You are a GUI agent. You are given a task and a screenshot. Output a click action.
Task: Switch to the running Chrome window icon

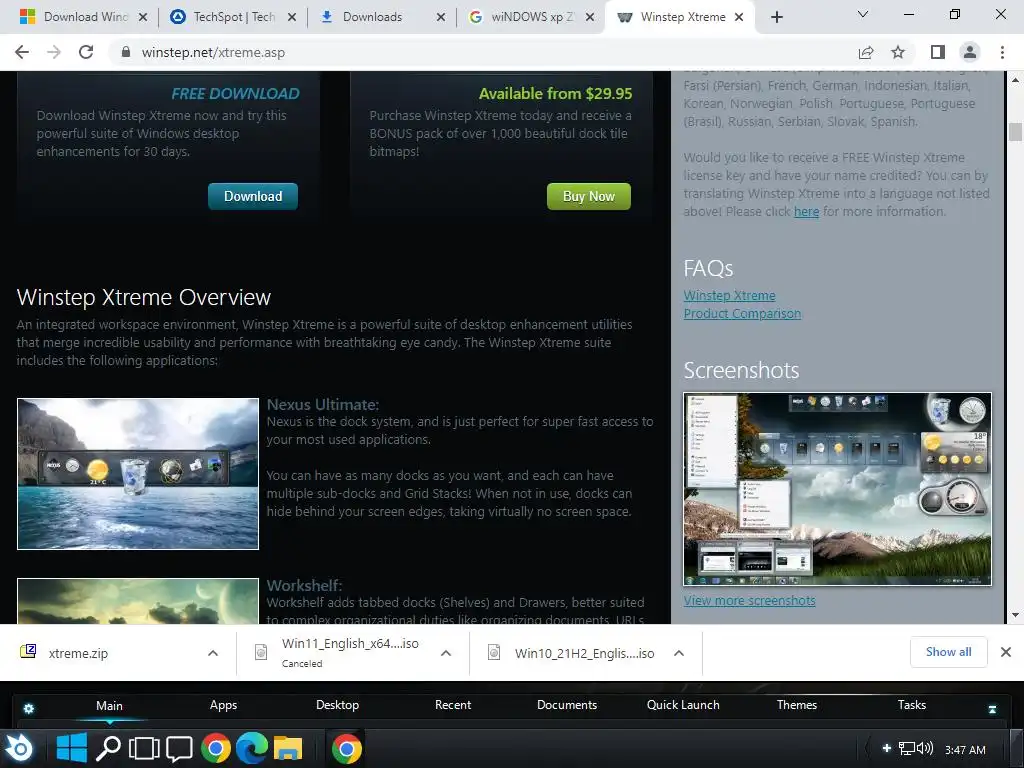tap(347, 748)
